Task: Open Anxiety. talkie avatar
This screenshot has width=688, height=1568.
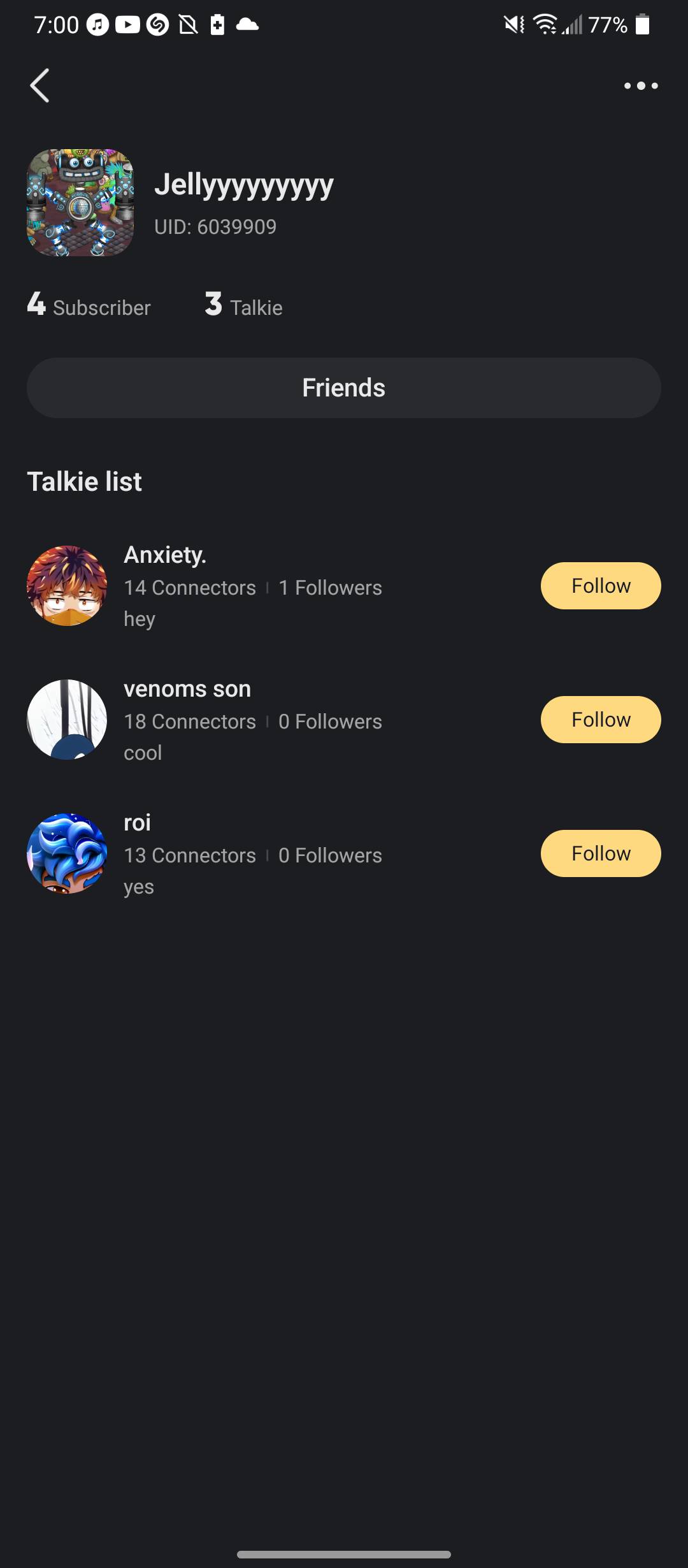Action: tap(67, 586)
